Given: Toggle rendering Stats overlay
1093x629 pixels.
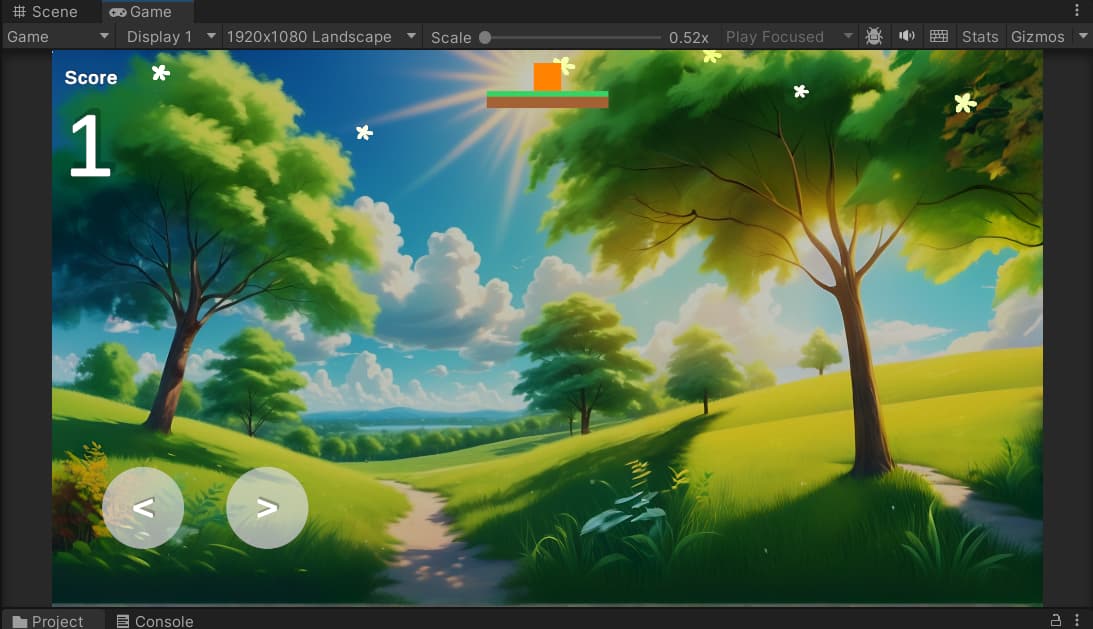Looking at the screenshot, I should (x=979, y=36).
